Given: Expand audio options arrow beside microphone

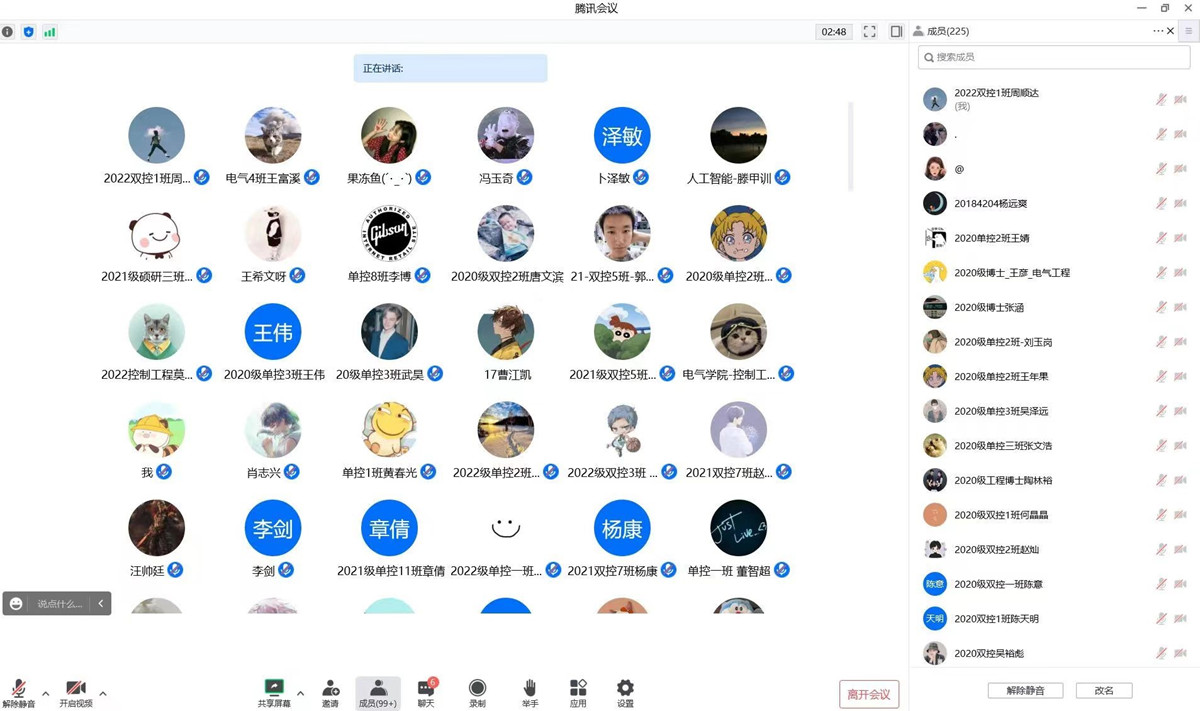Looking at the screenshot, I should (45, 693).
